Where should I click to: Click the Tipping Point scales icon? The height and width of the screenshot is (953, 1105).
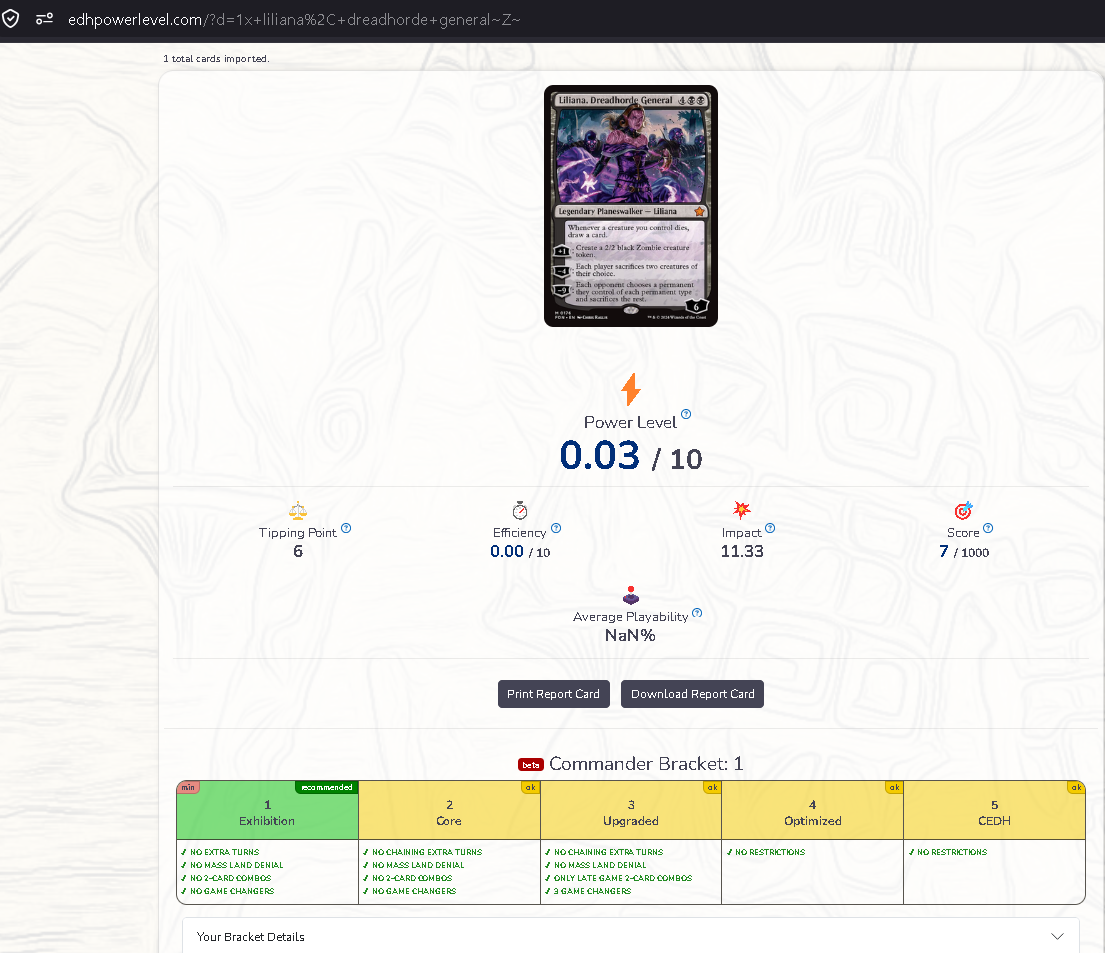point(298,510)
